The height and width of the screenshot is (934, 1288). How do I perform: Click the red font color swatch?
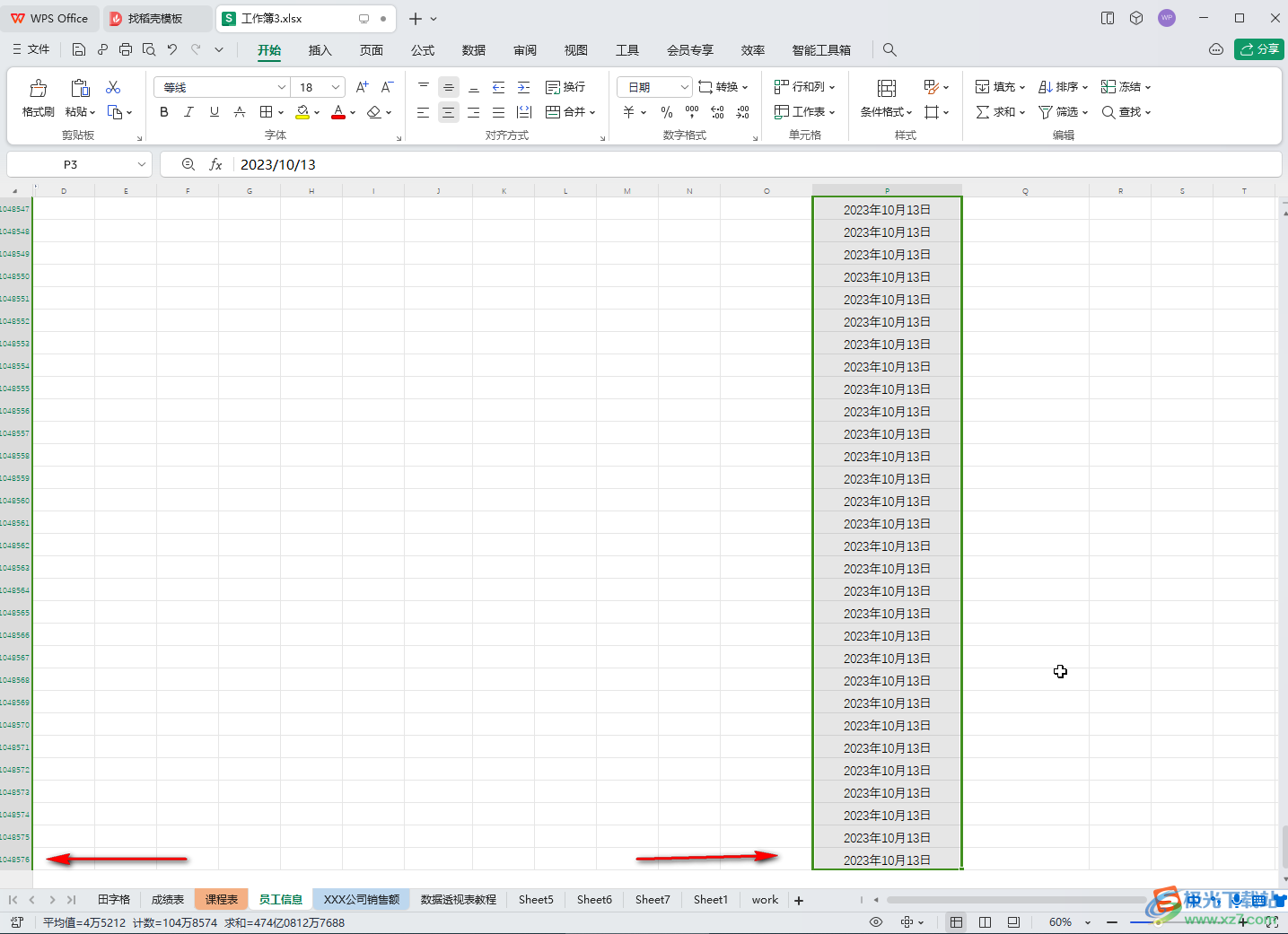click(338, 112)
